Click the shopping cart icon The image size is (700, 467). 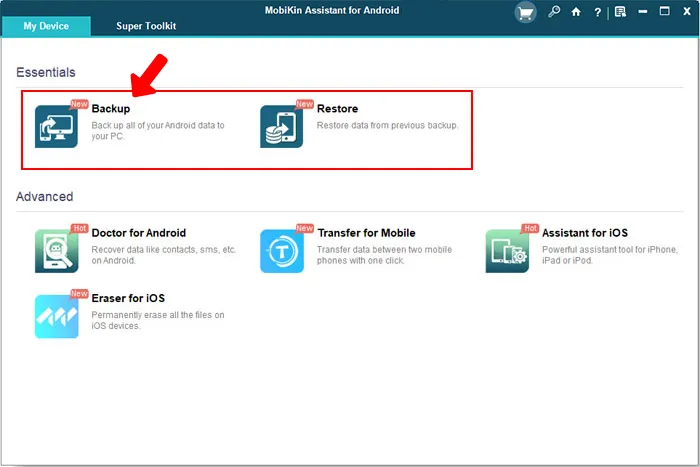pyautogui.click(x=525, y=13)
